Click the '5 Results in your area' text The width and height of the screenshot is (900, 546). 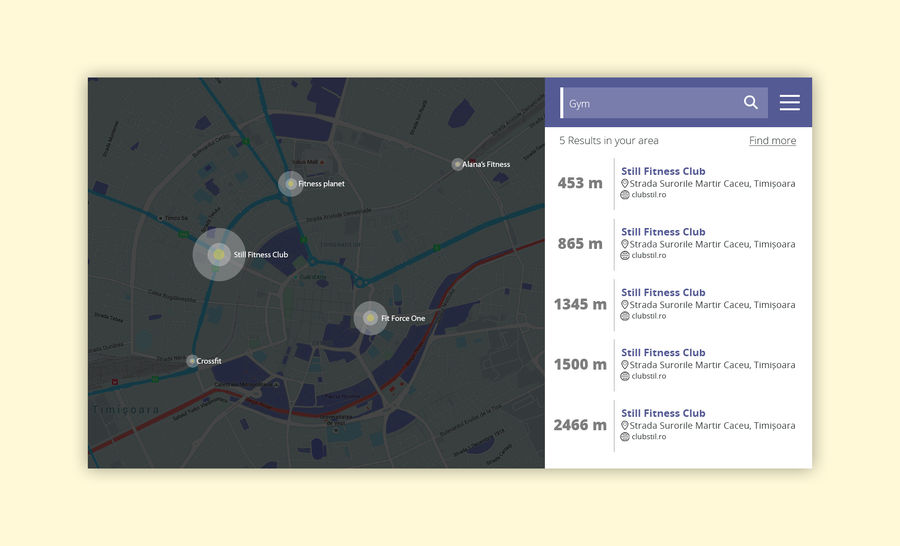click(x=608, y=141)
